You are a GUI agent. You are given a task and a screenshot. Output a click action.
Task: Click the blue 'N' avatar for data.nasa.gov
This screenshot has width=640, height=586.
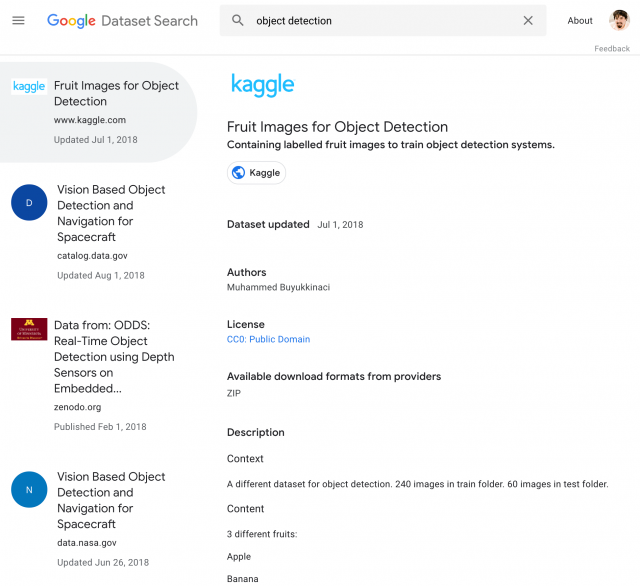(29, 489)
